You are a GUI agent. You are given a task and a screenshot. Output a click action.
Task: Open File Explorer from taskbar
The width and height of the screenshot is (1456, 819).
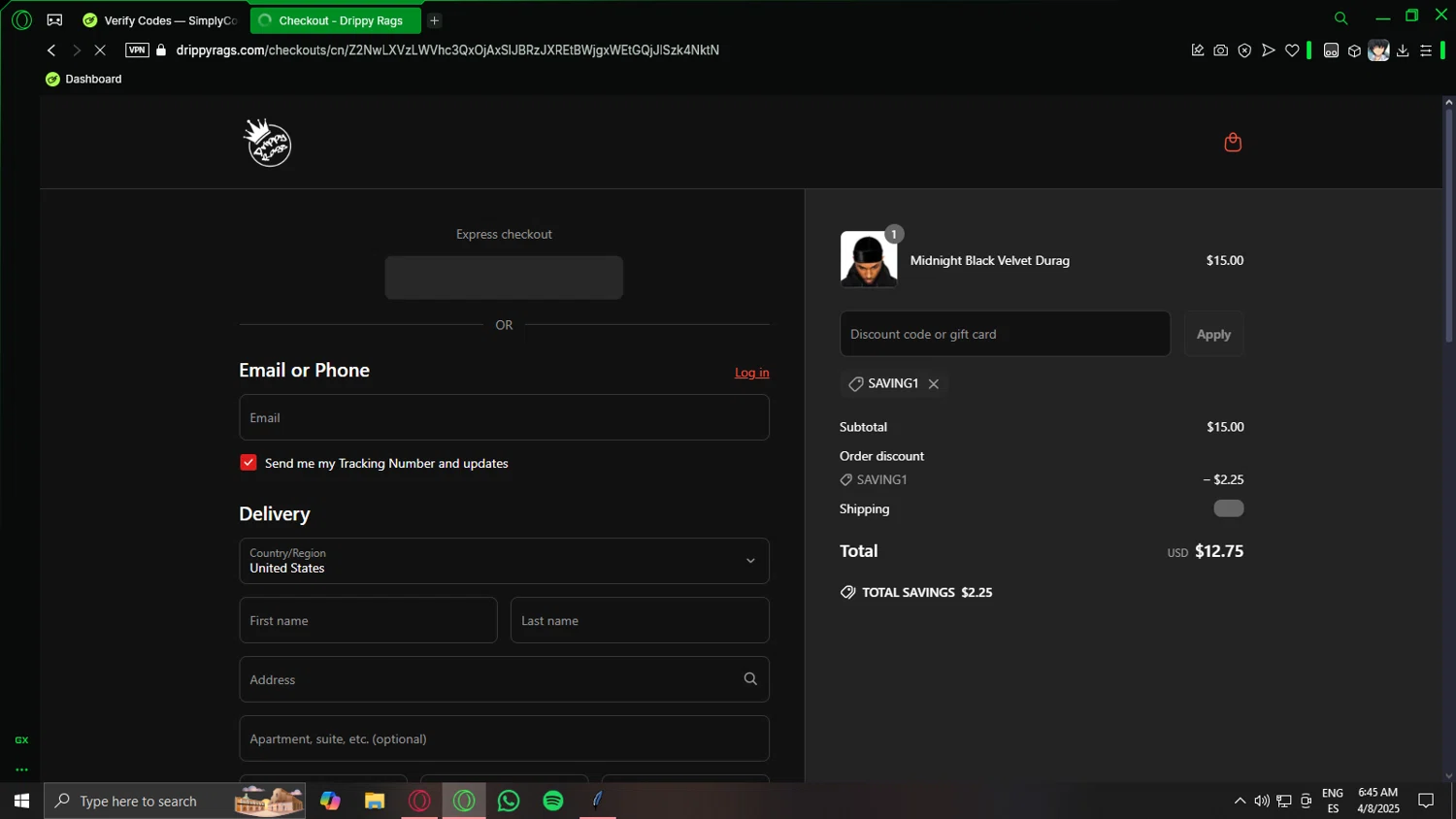tap(375, 801)
